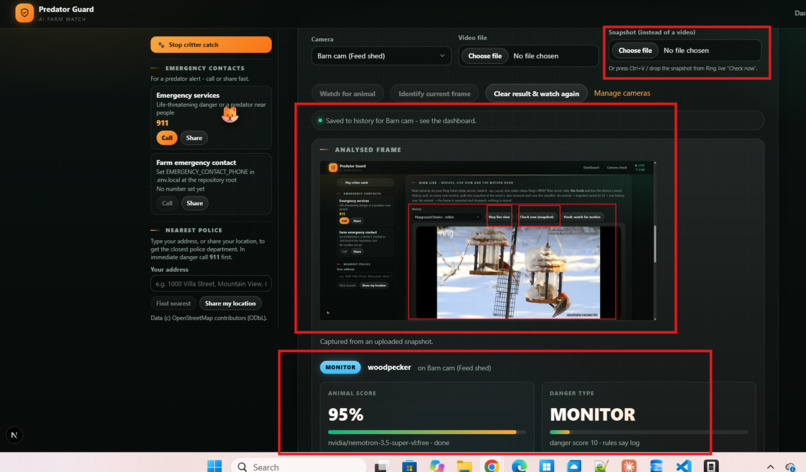The width and height of the screenshot is (806, 472).
Task: Click the '95%' animal score value
Action: [345, 414]
